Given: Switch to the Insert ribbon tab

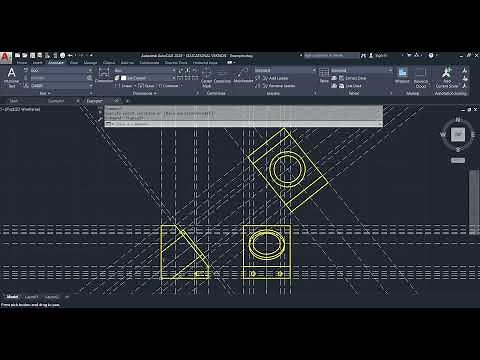Looking at the screenshot, I should (38, 63).
